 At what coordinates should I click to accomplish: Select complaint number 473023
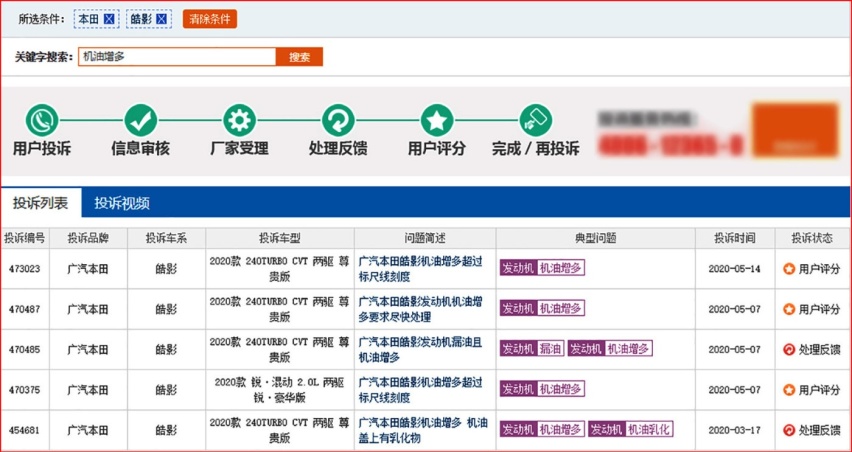(x=25, y=269)
